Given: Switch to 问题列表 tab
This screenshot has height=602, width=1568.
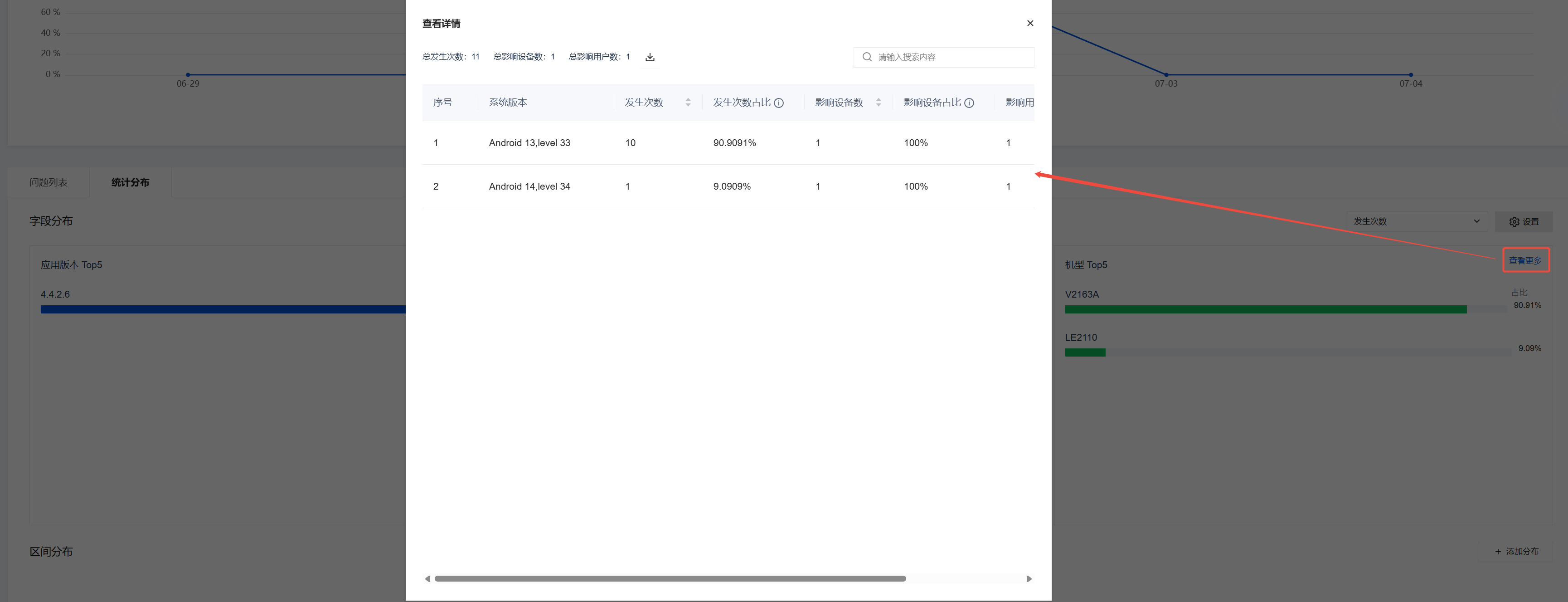Looking at the screenshot, I should click(x=49, y=182).
